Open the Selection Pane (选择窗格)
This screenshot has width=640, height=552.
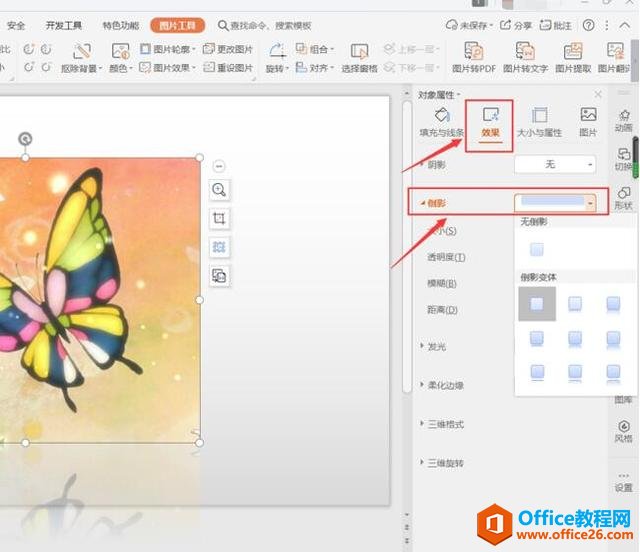click(359, 58)
